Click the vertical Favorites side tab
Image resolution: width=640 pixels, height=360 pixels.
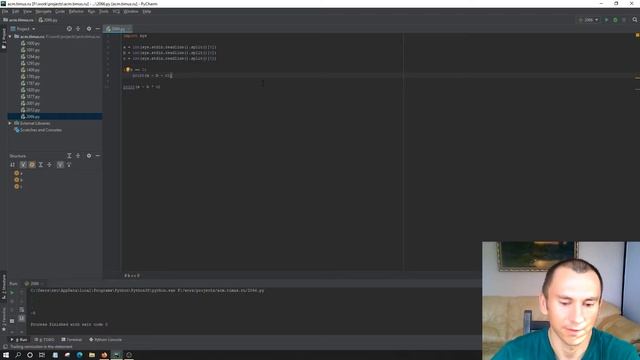click(4, 318)
